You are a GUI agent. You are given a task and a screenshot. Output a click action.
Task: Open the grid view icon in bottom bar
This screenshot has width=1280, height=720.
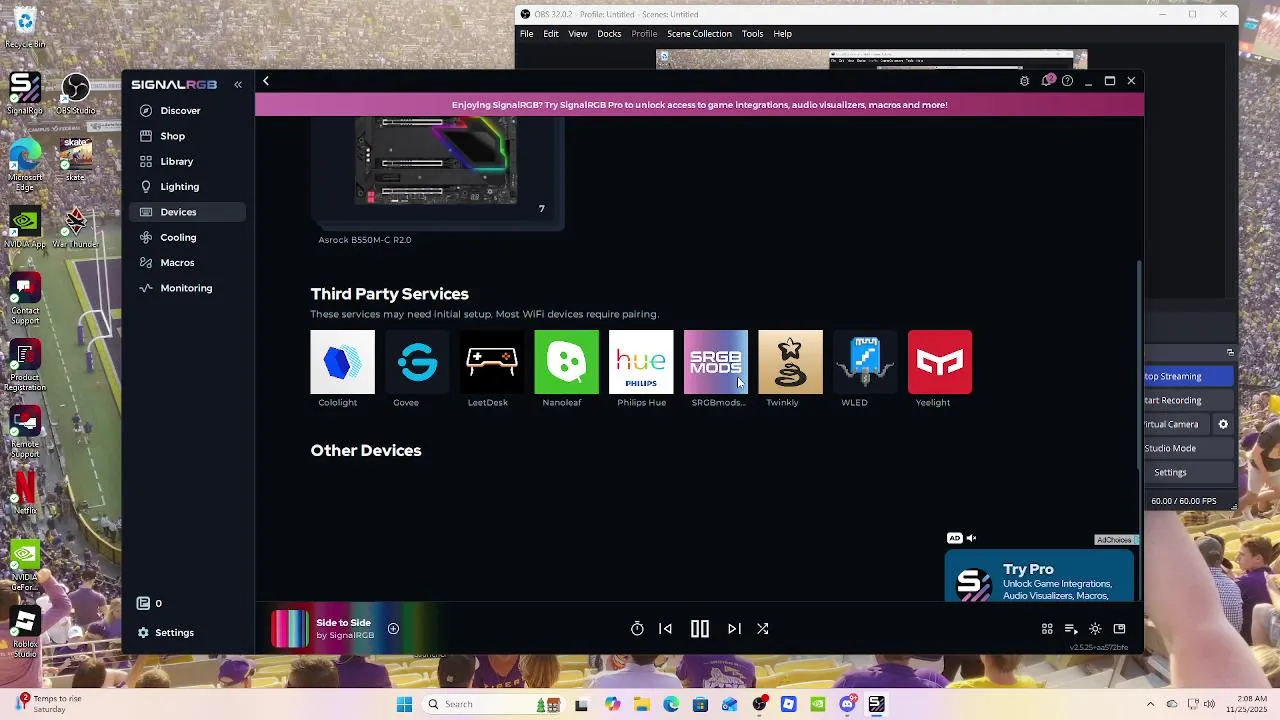(1047, 629)
